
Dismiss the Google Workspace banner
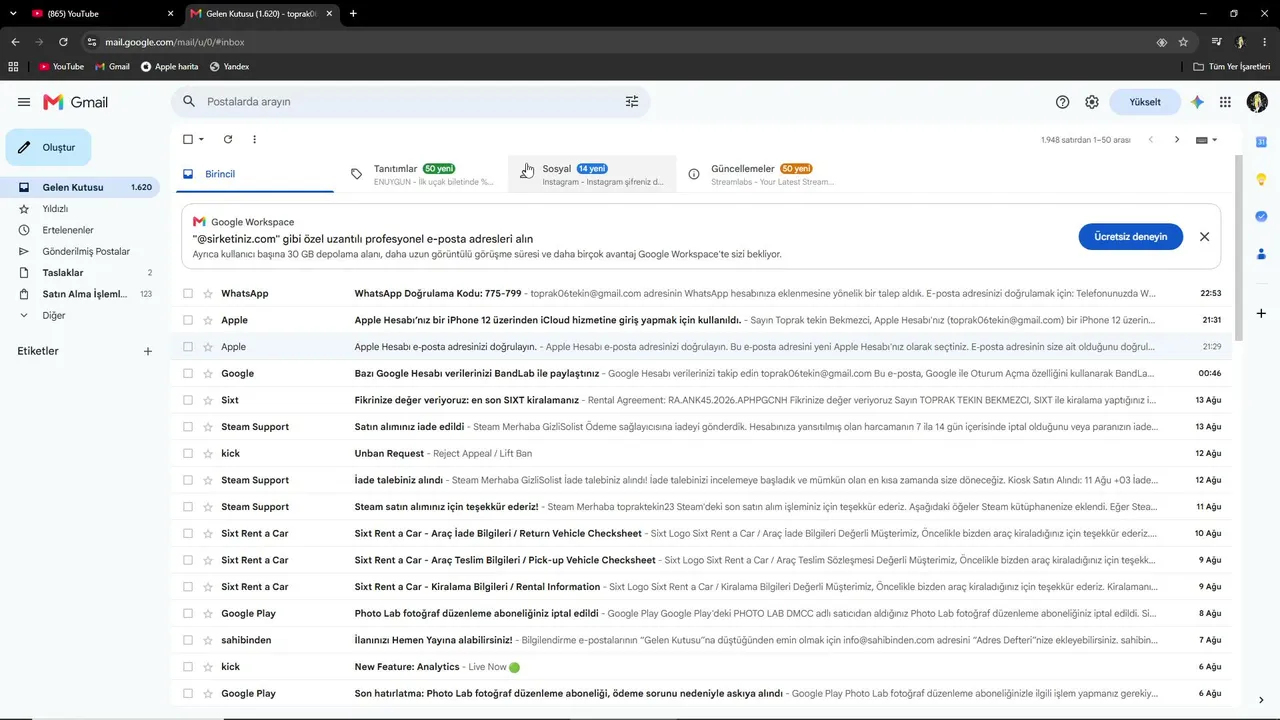click(1204, 237)
